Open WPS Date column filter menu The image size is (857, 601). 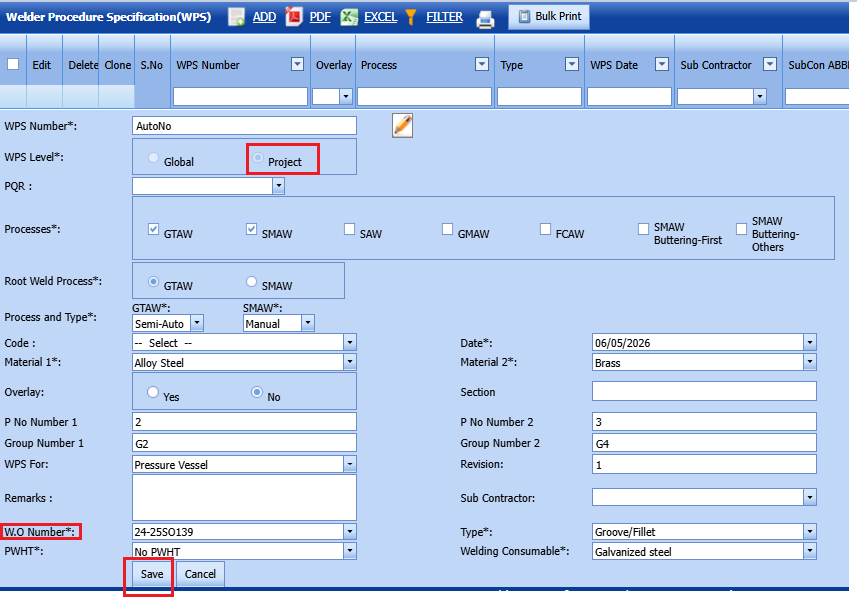[662, 64]
